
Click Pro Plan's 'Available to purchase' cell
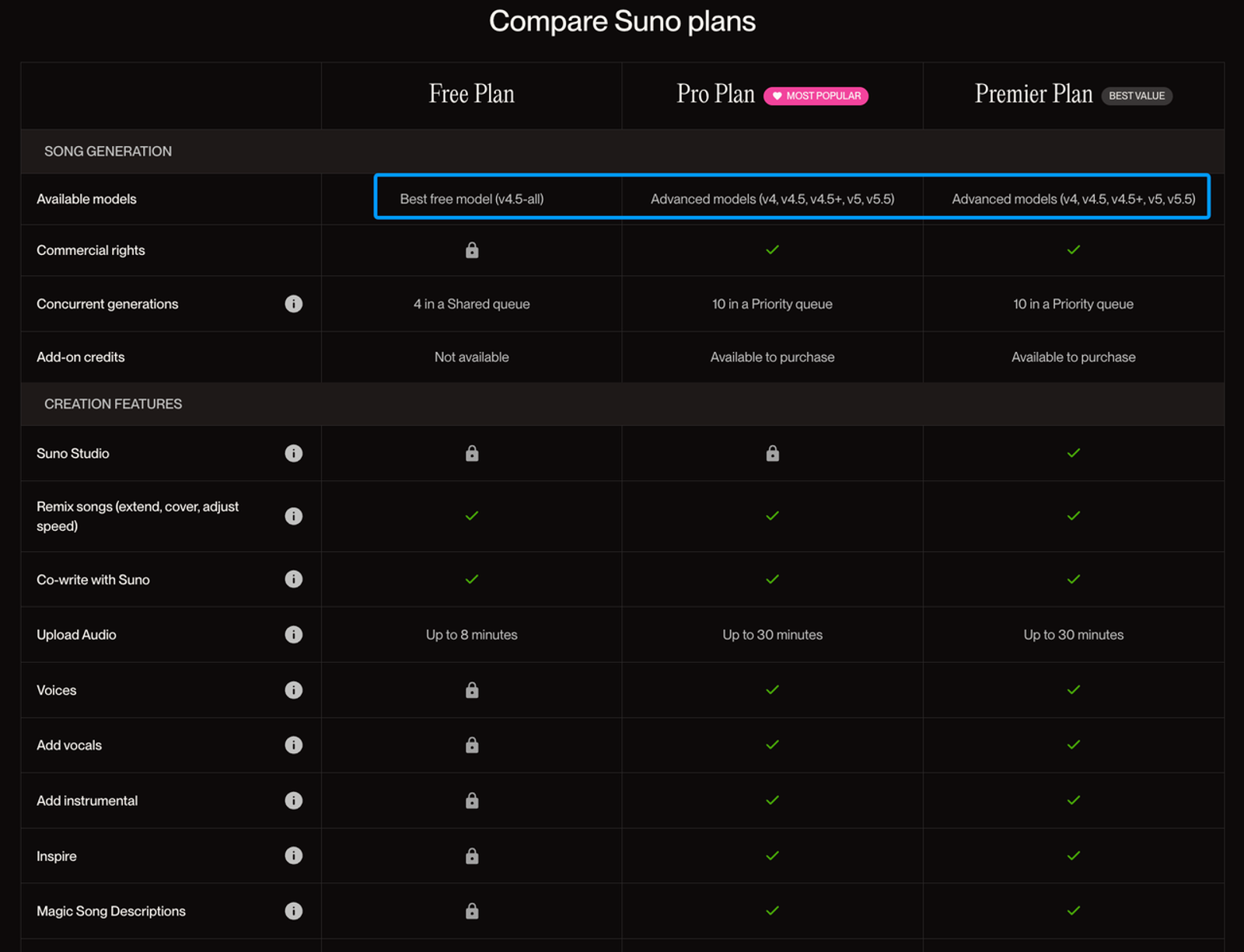772,357
